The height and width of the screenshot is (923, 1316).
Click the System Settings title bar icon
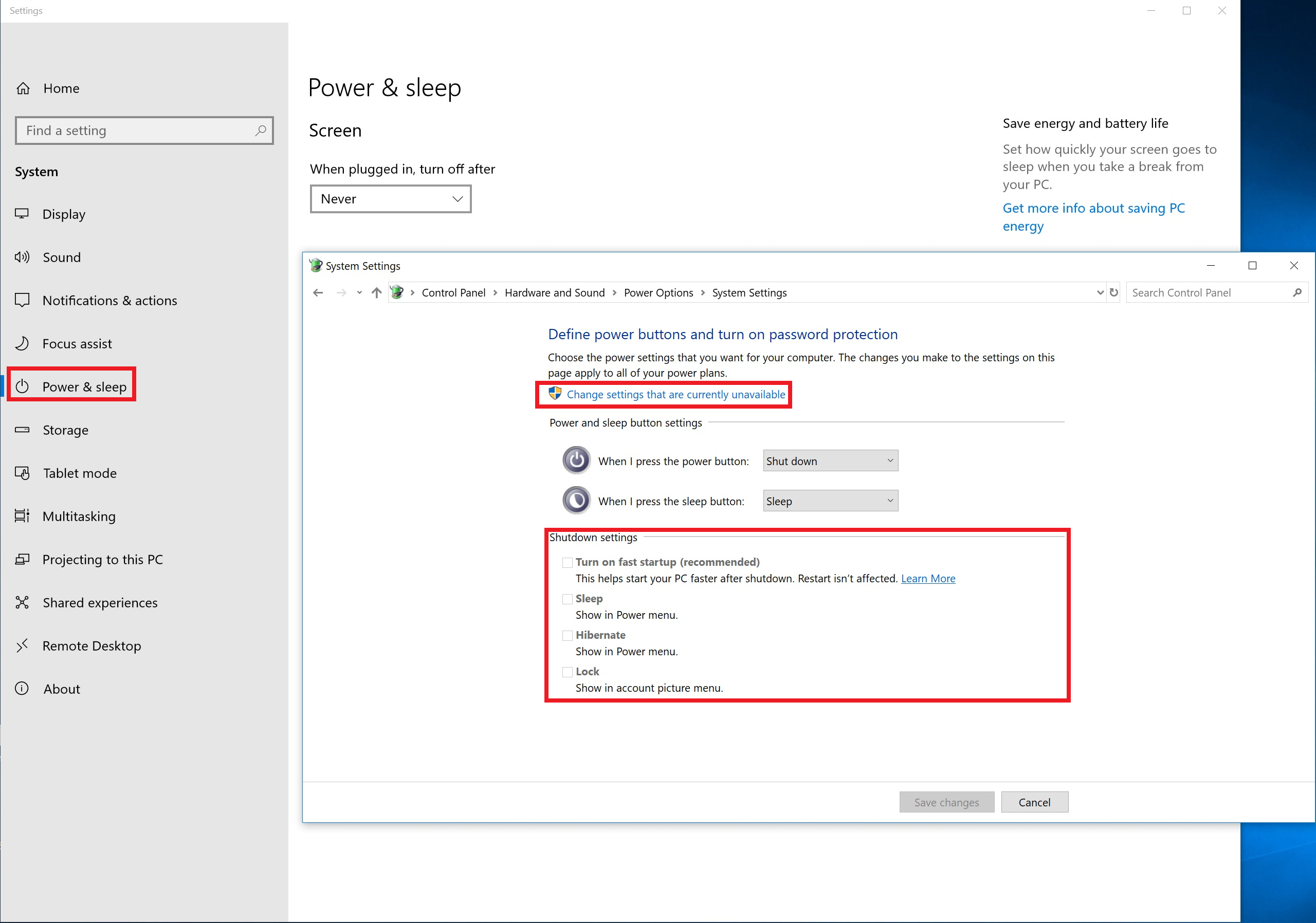(316, 265)
